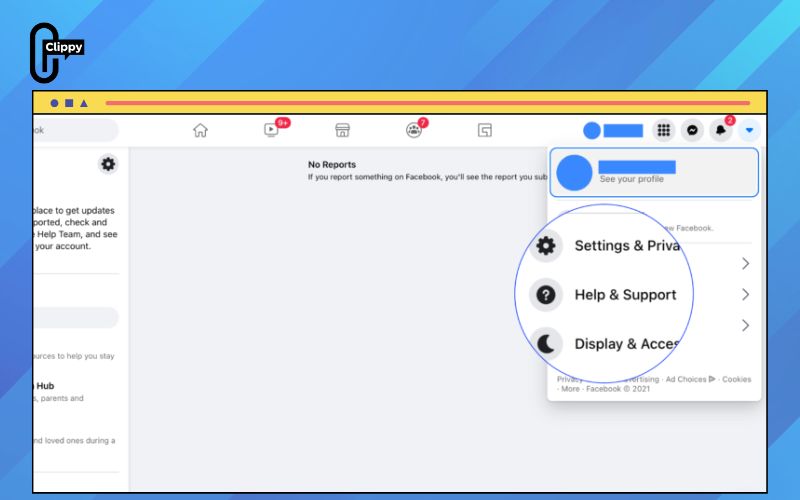Open the notifications bell icon
800x500 pixels.
coord(720,131)
